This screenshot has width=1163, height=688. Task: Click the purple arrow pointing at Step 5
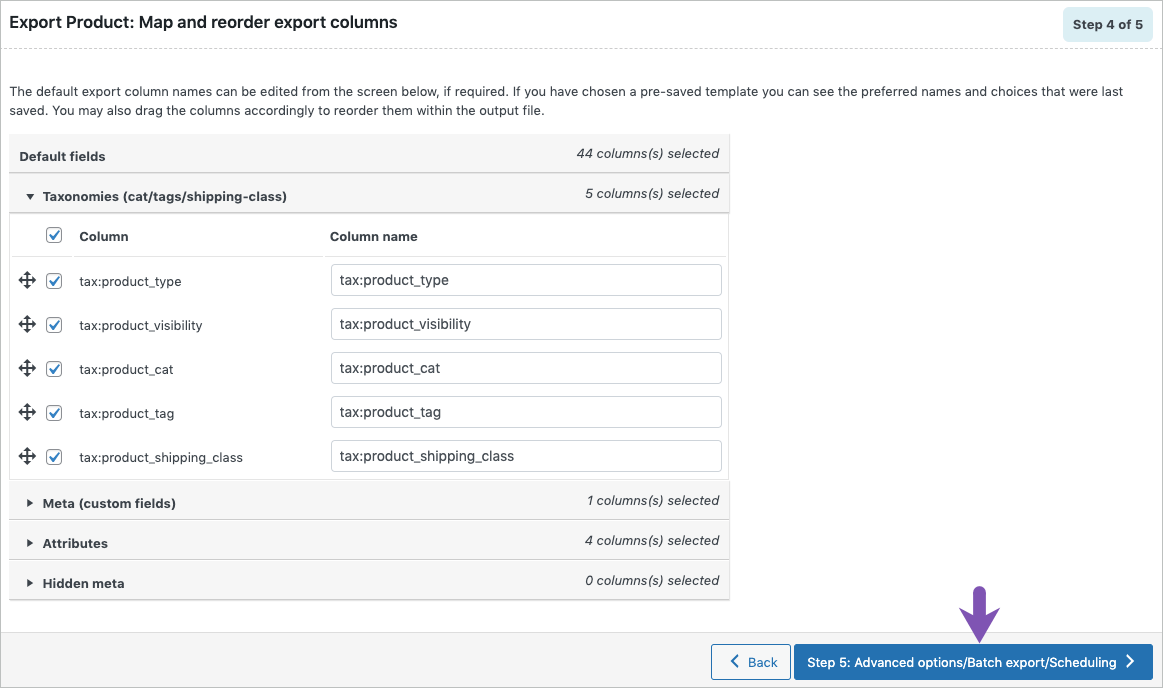(978, 613)
